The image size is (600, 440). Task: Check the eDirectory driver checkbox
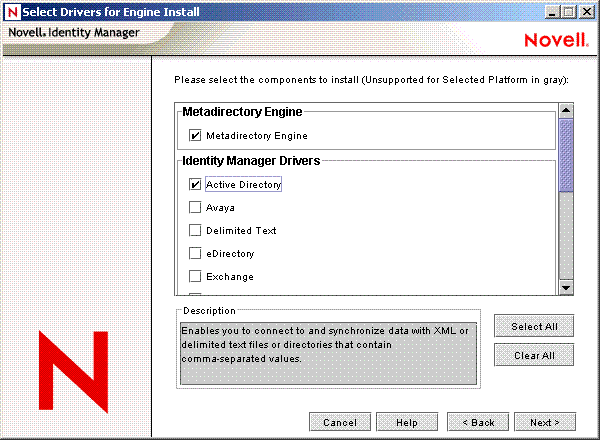[195, 253]
